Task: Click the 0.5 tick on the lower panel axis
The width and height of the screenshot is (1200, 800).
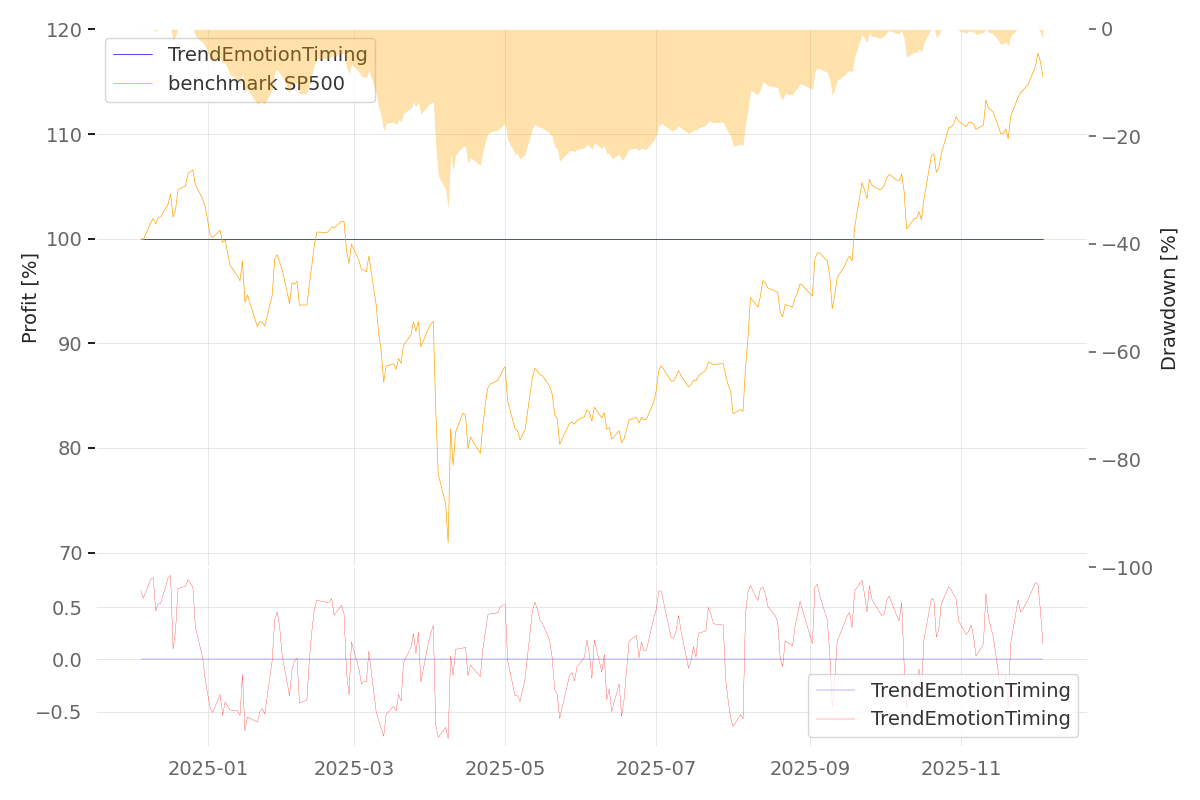Action: (x=64, y=607)
